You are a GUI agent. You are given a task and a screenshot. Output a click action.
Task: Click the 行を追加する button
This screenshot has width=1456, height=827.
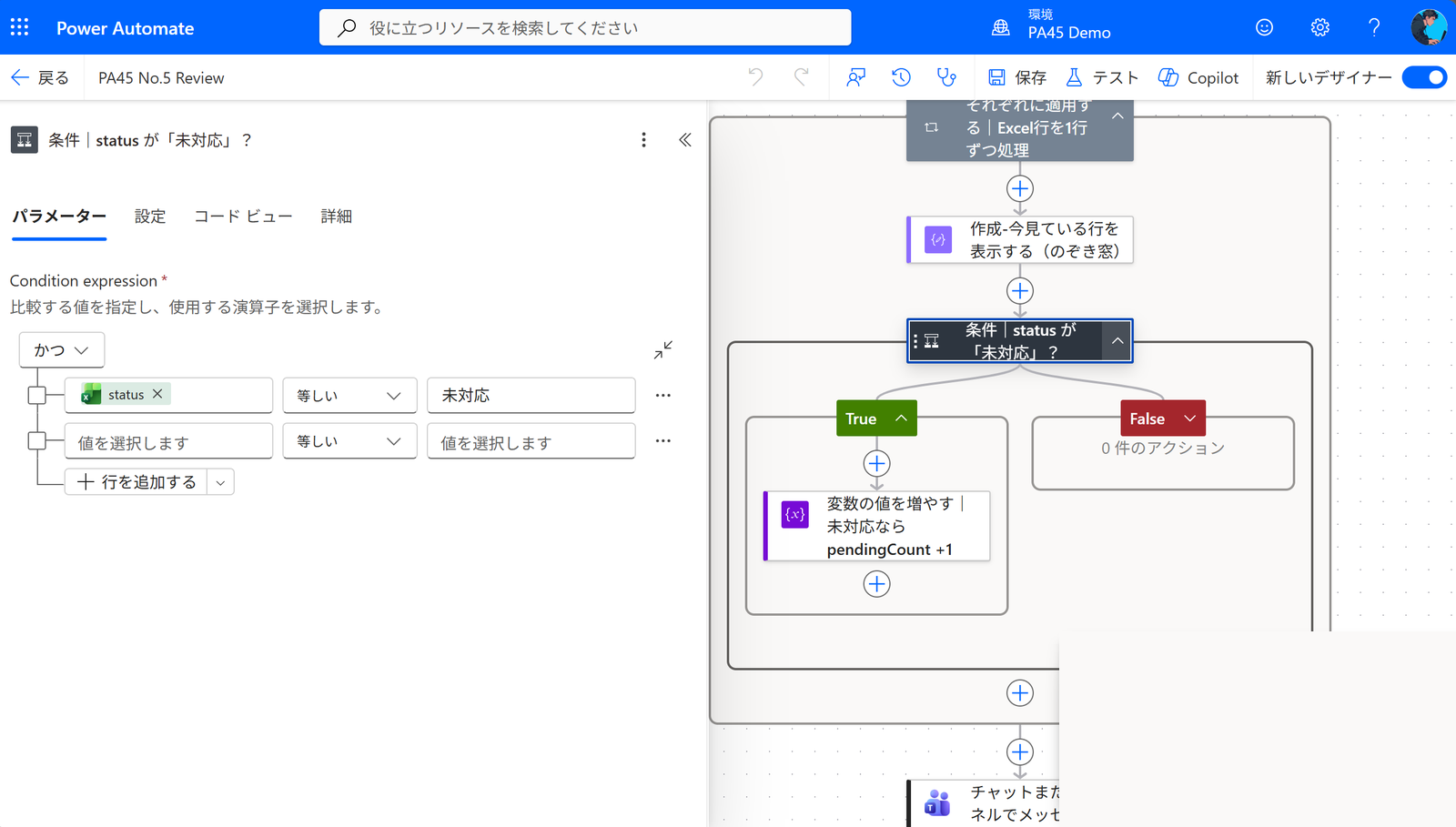click(136, 482)
